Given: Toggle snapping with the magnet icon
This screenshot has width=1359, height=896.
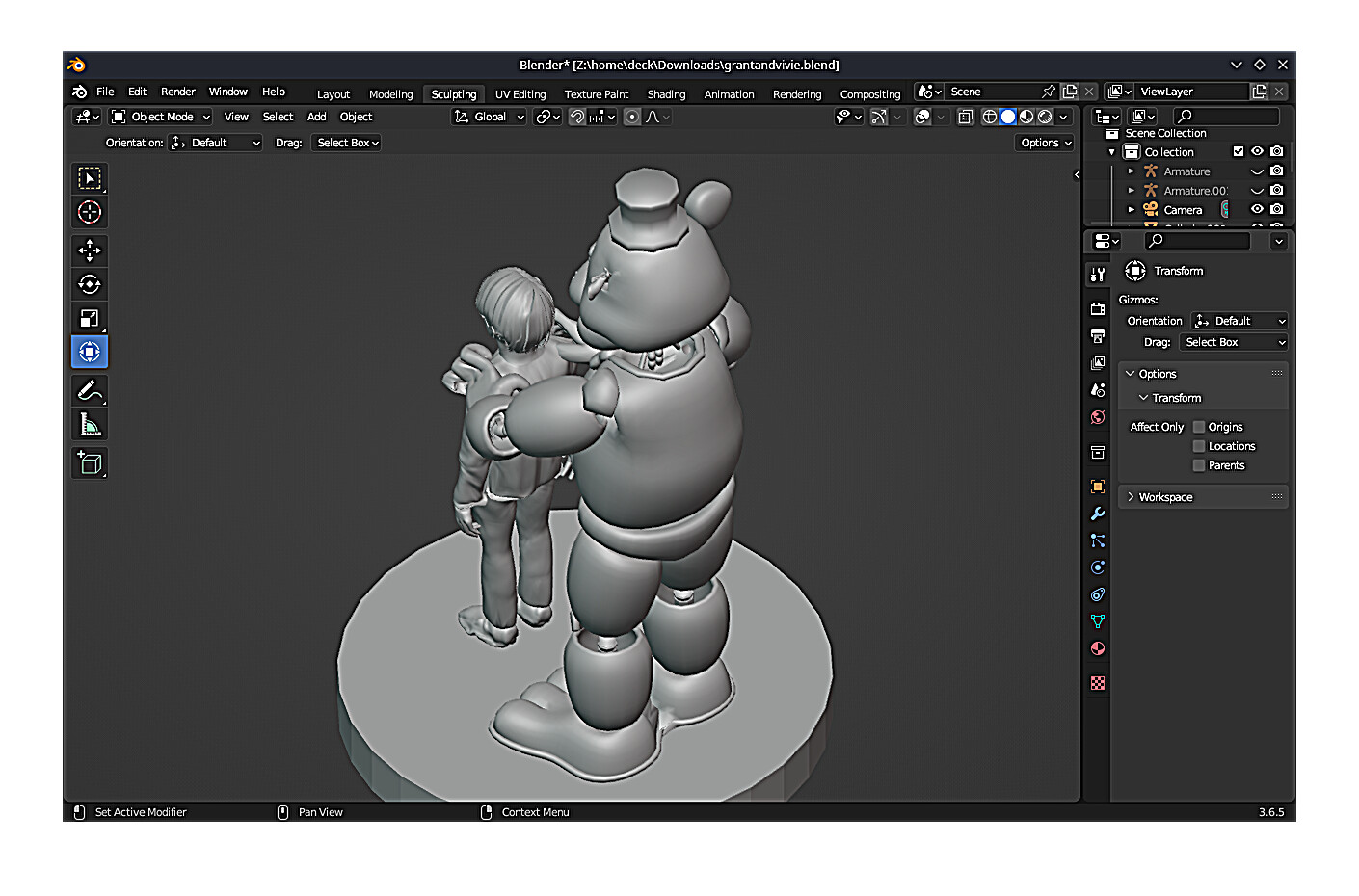Looking at the screenshot, I should [576, 117].
